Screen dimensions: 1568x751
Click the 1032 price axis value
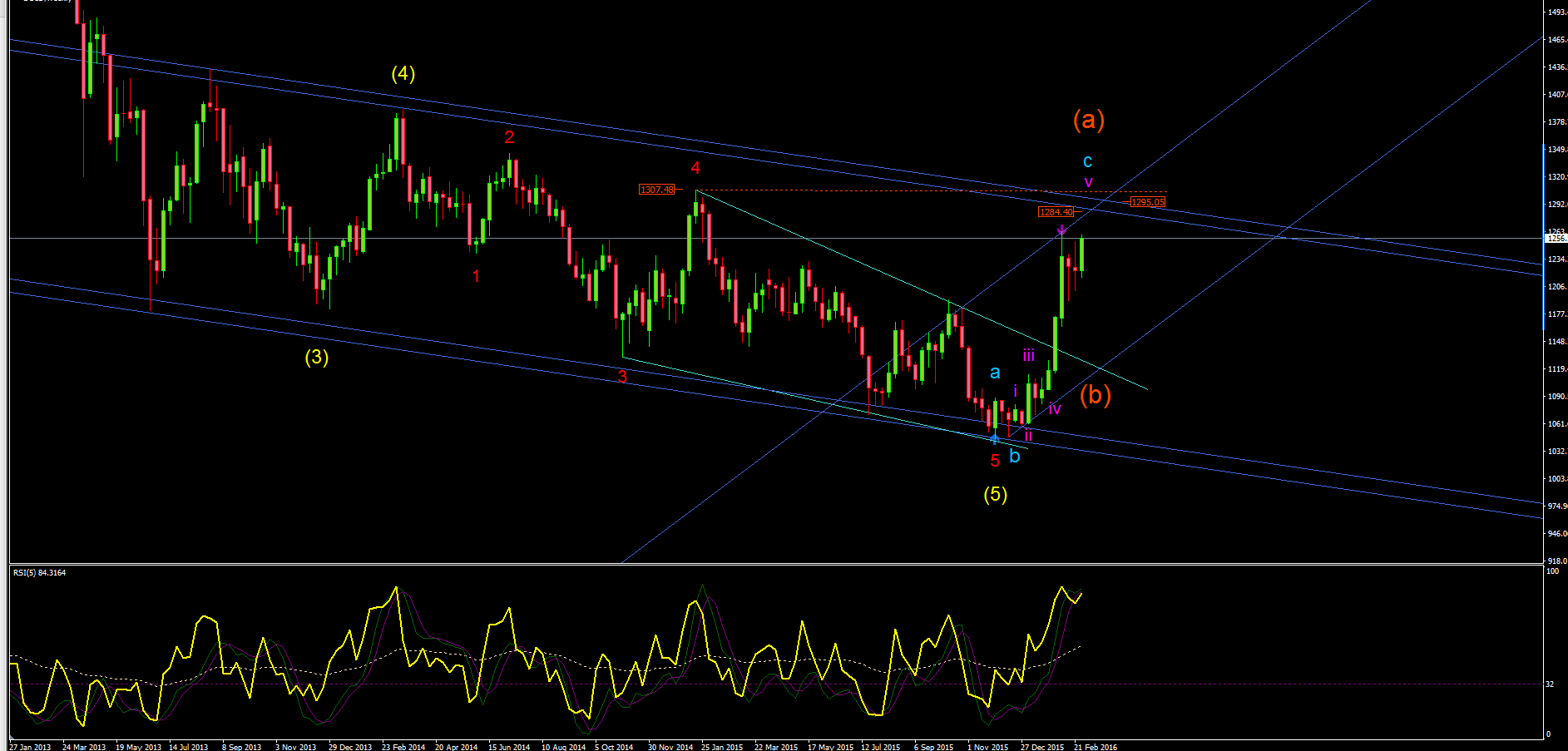click(1556, 452)
